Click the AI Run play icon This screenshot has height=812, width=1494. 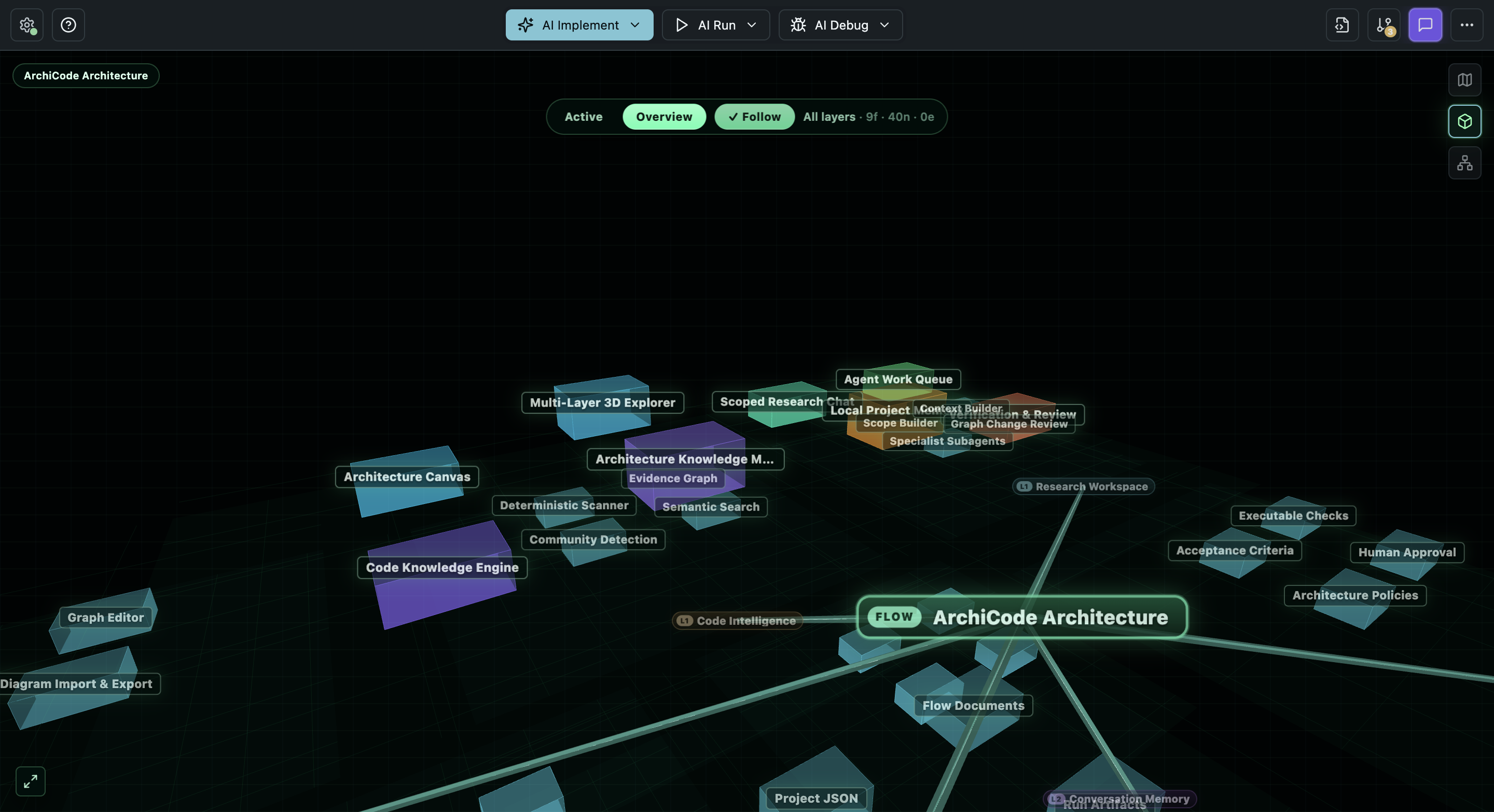(682, 25)
